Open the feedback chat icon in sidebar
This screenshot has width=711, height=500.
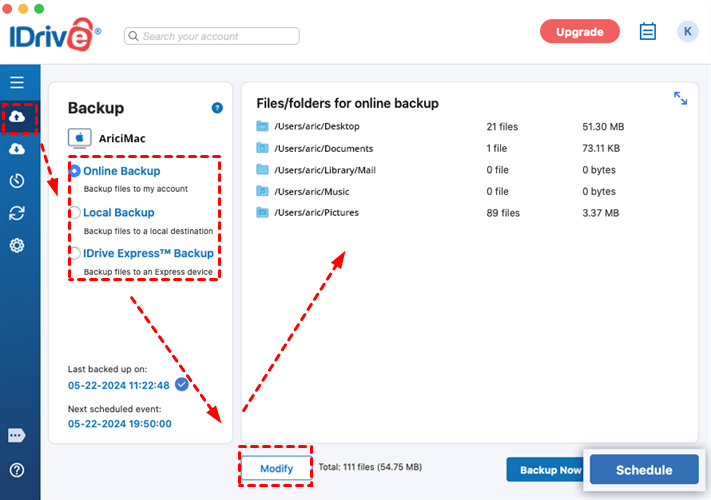point(16,436)
